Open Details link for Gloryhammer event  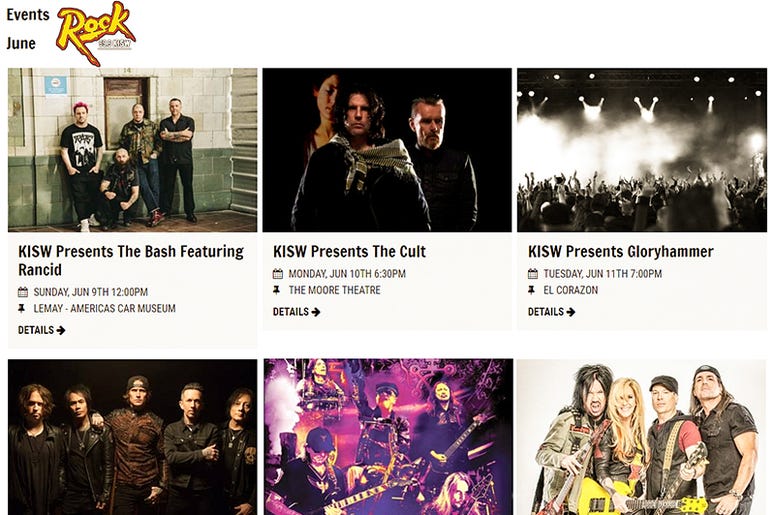[552, 312]
